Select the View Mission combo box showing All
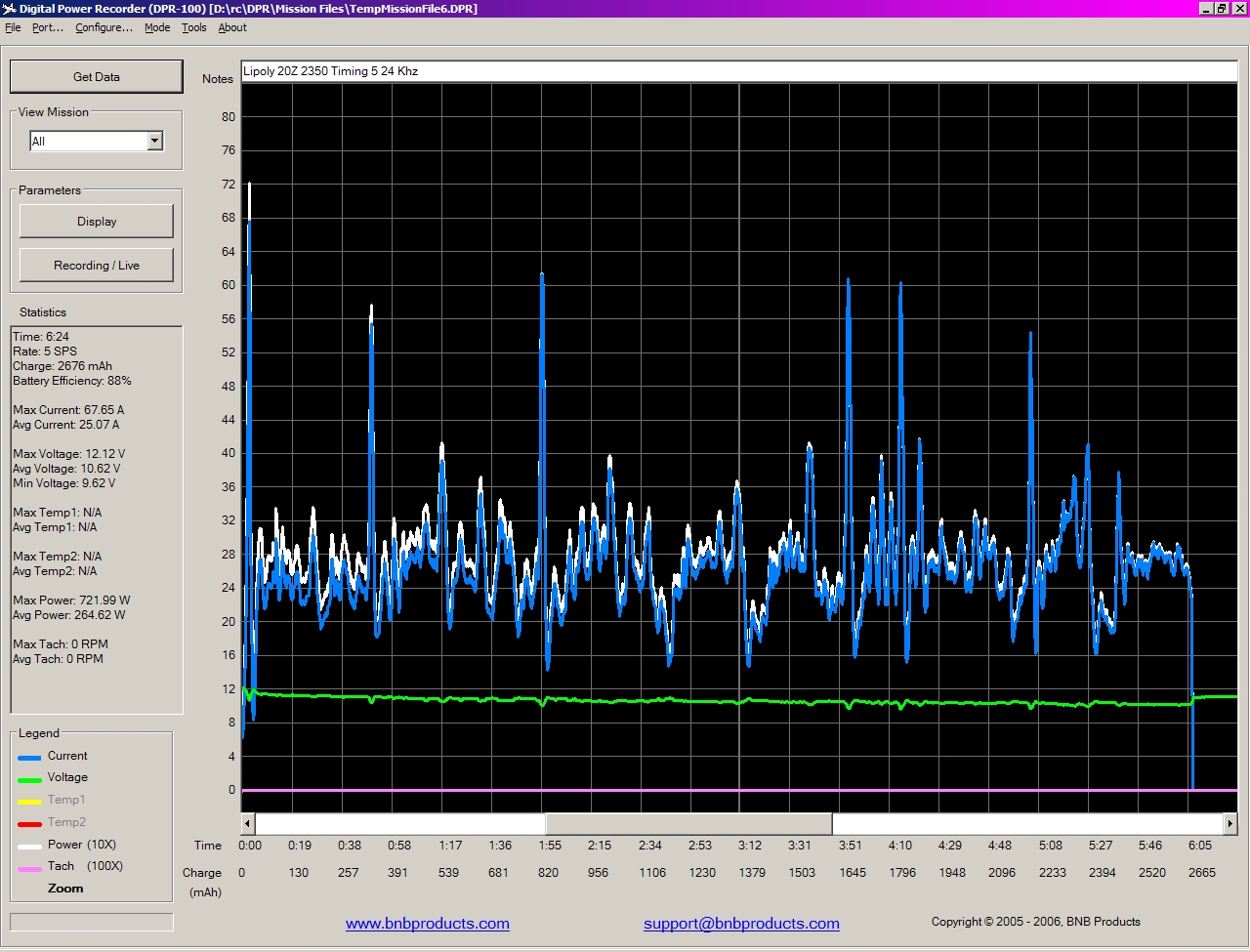The height and width of the screenshot is (952, 1250). 88,142
